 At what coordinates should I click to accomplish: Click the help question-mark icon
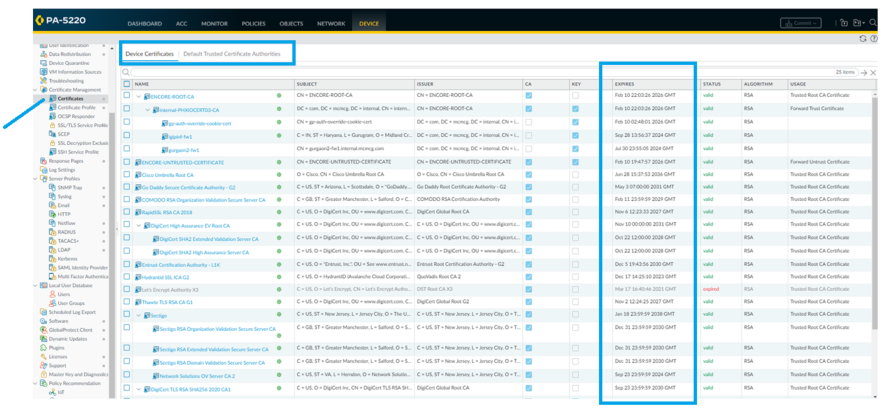coord(873,39)
